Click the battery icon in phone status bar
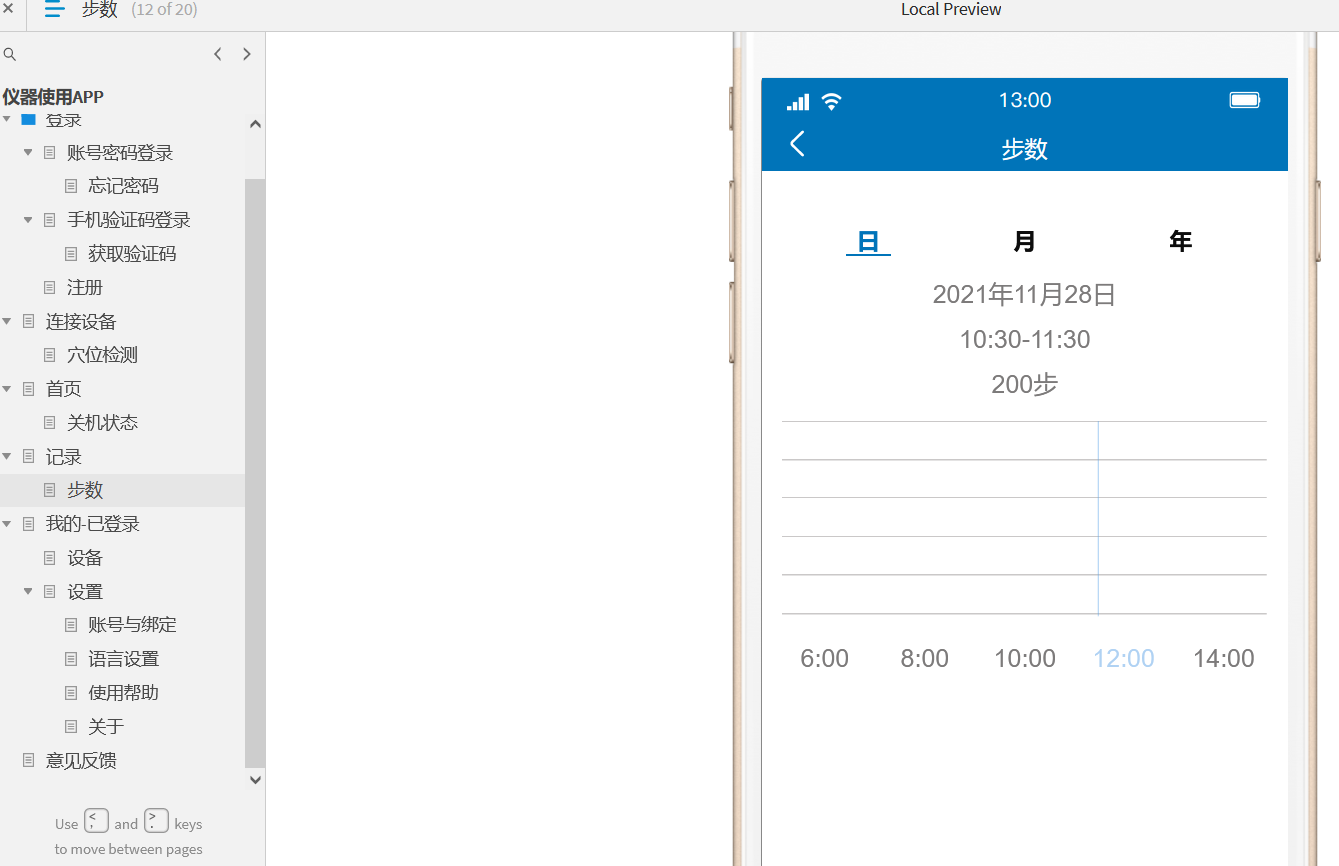 coord(1245,100)
